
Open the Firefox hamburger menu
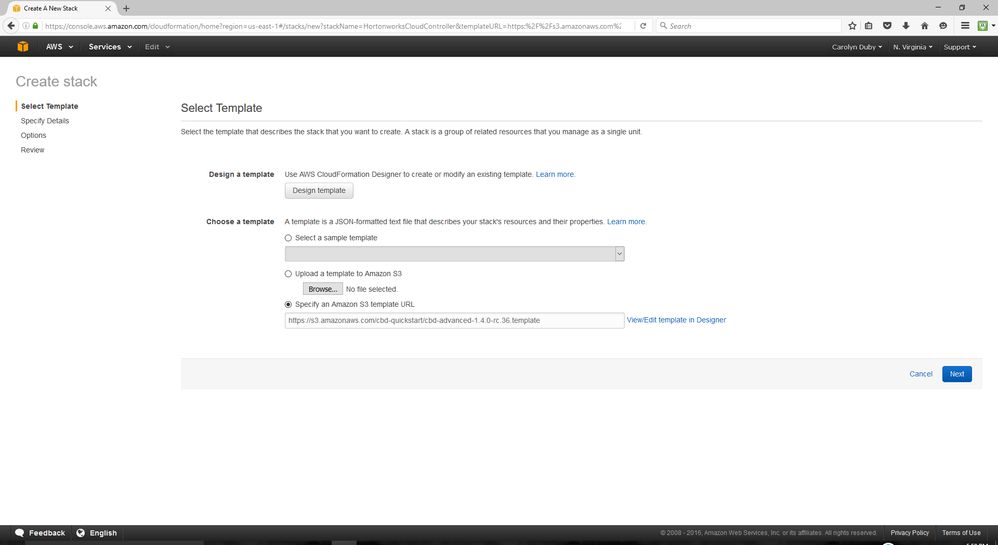(965, 26)
